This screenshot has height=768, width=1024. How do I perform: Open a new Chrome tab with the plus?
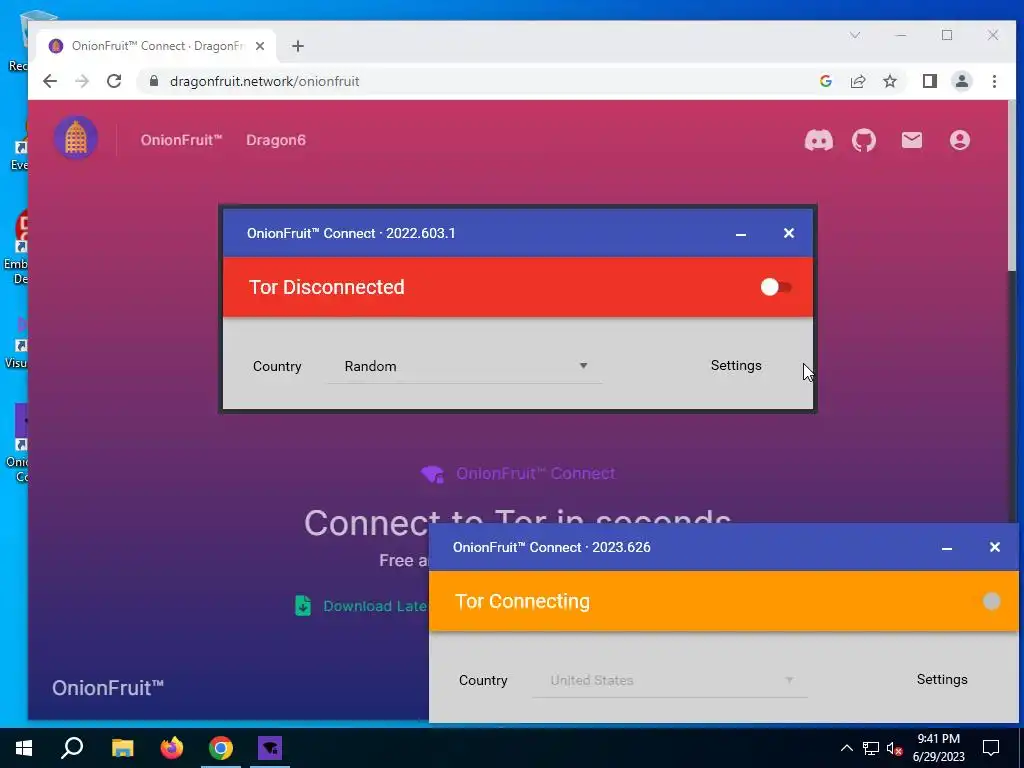click(298, 46)
